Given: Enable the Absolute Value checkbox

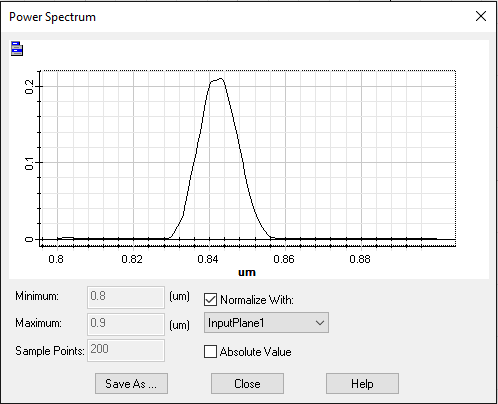Looking at the screenshot, I should [210, 352].
